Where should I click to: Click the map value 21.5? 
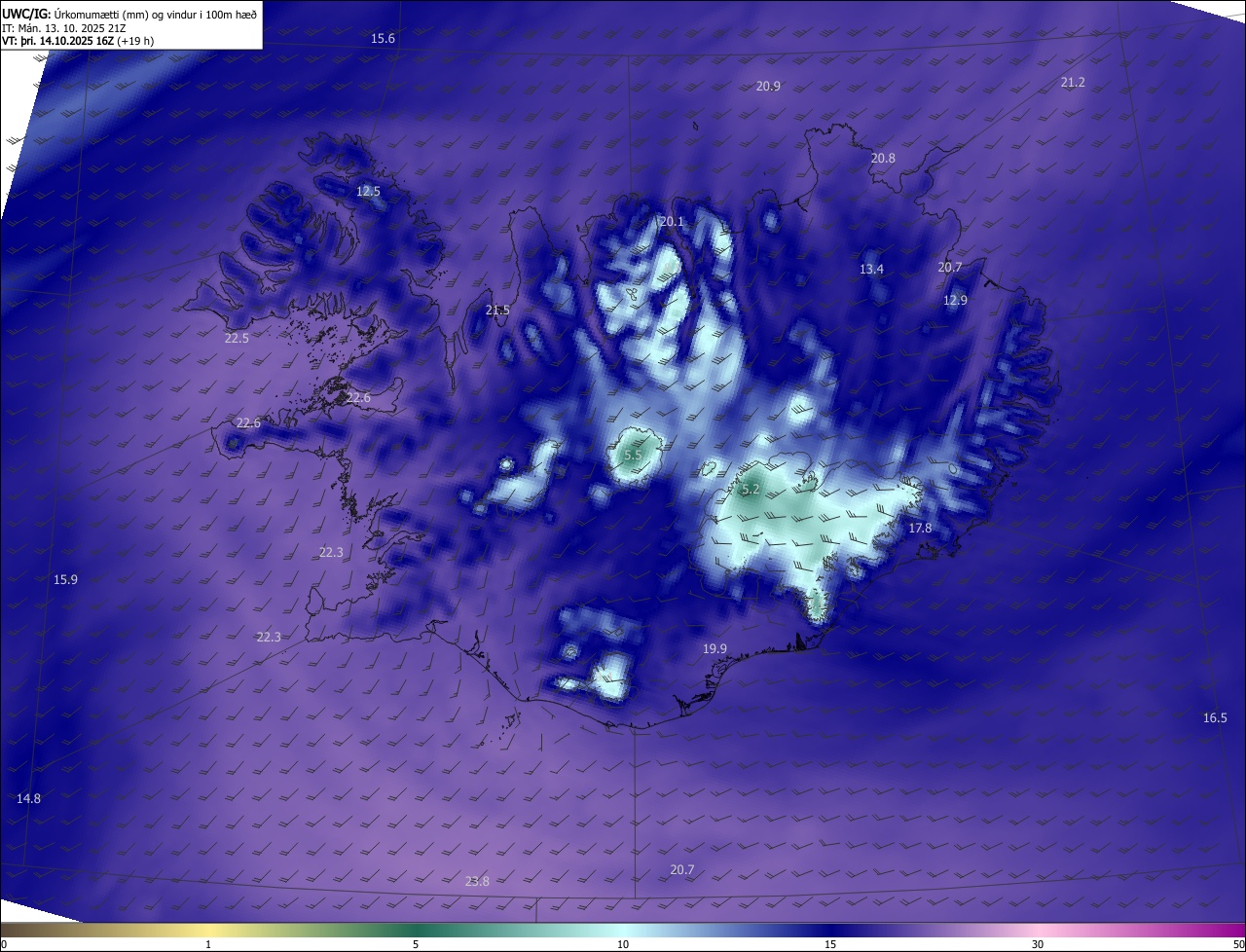click(x=497, y=311)
